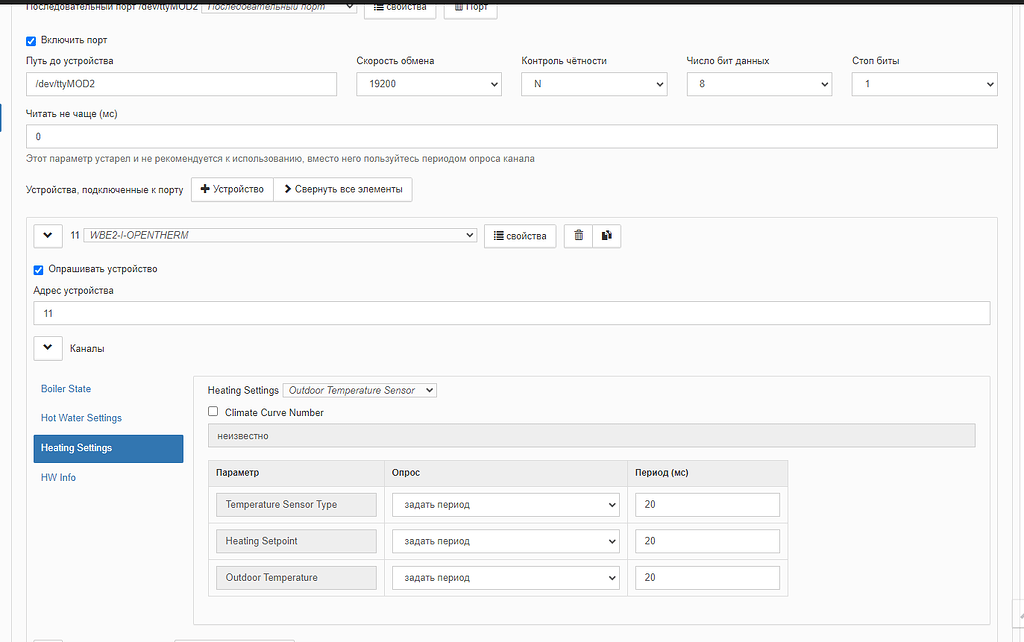The width and height of the screenshot is (1024, 642).
Task: Switch to Hot Water Settings tab
Action: 81,418
